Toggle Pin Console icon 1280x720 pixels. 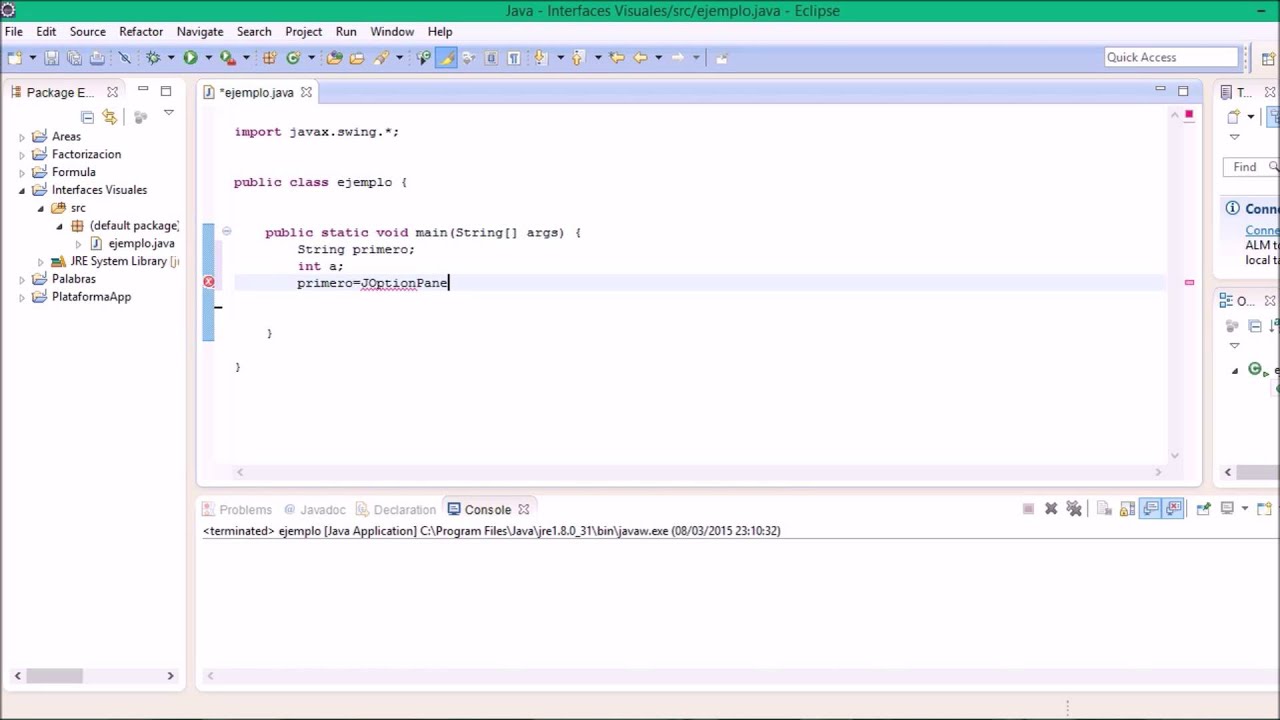[x=1203, y=509]
